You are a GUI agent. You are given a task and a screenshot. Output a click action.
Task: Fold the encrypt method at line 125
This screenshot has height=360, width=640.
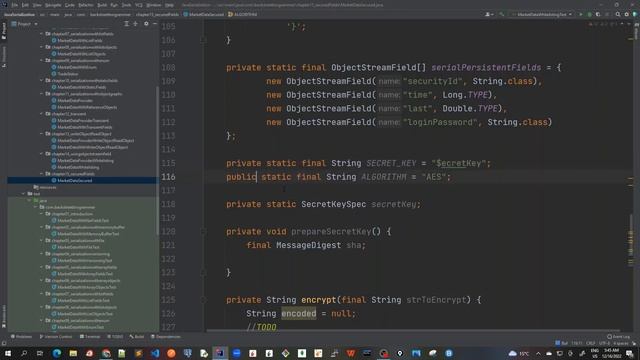pyautogui.click(x=203, y=300)
